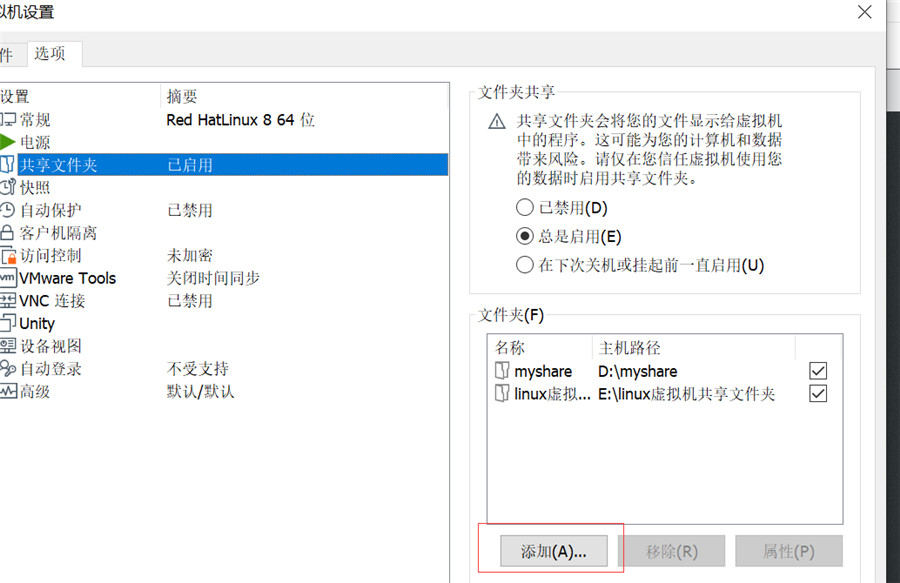Click the 属性(P) button

point(789,551)
